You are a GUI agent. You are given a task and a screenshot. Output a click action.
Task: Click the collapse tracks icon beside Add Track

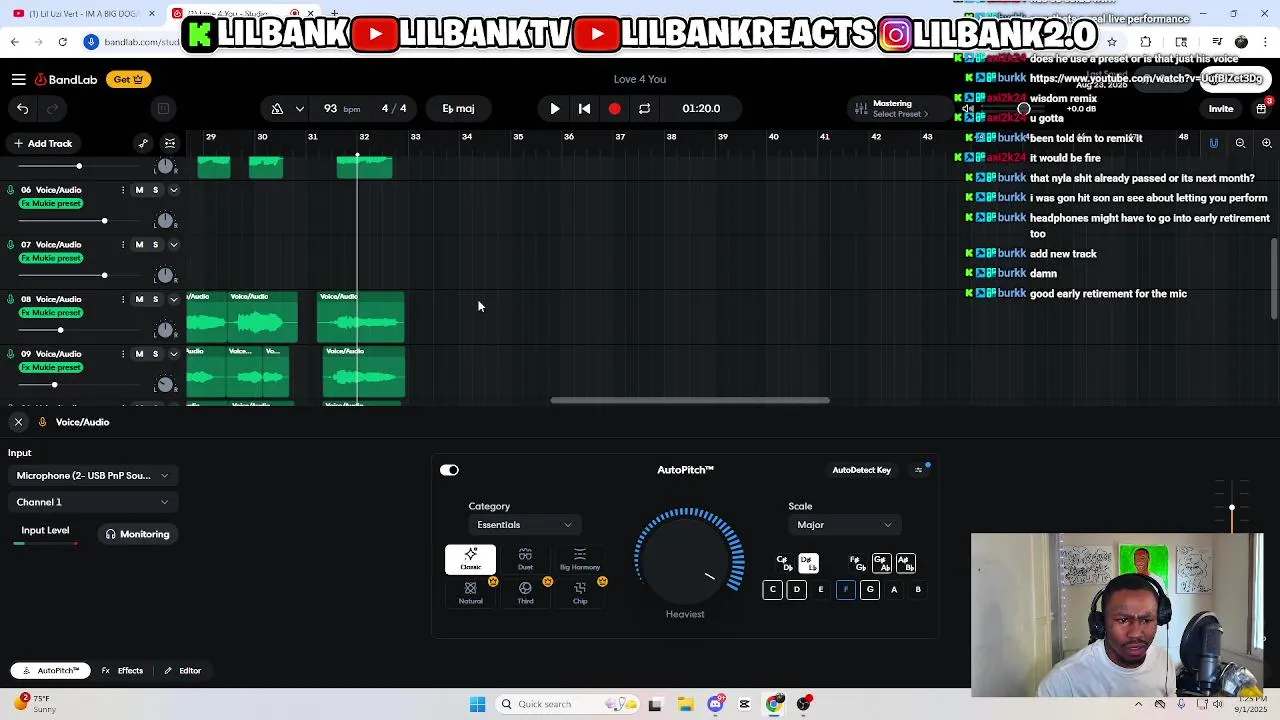pos(170,143)
